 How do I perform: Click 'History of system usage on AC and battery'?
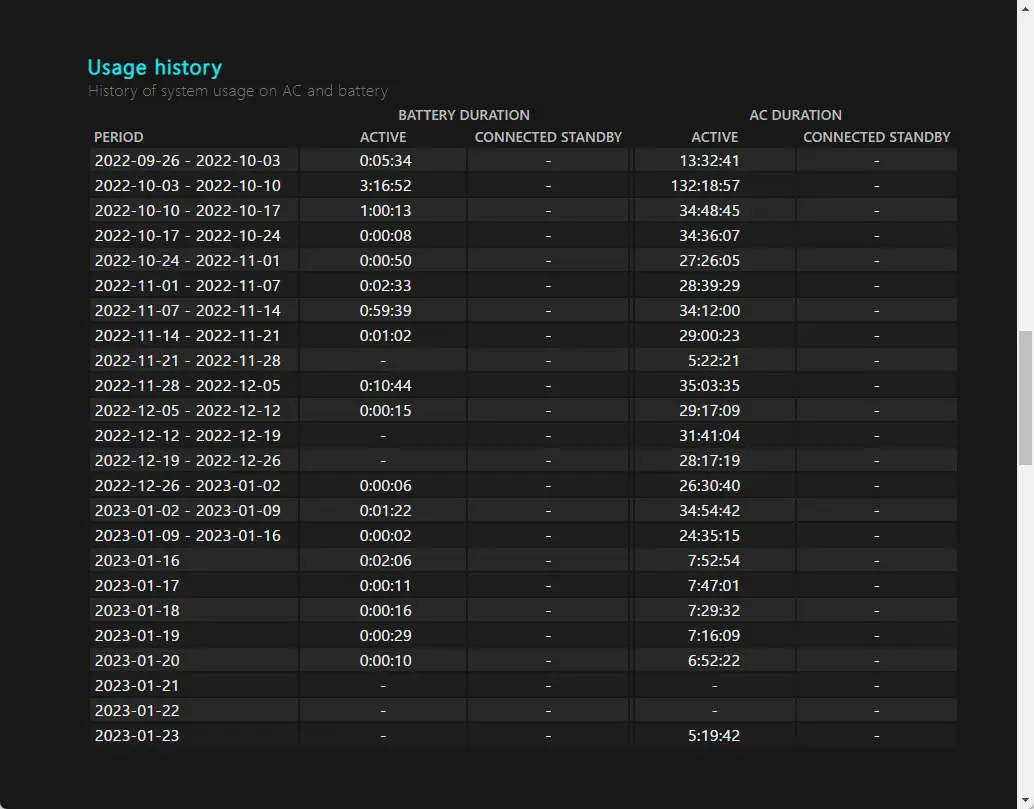pyautogui.click(x=238, y=91)
